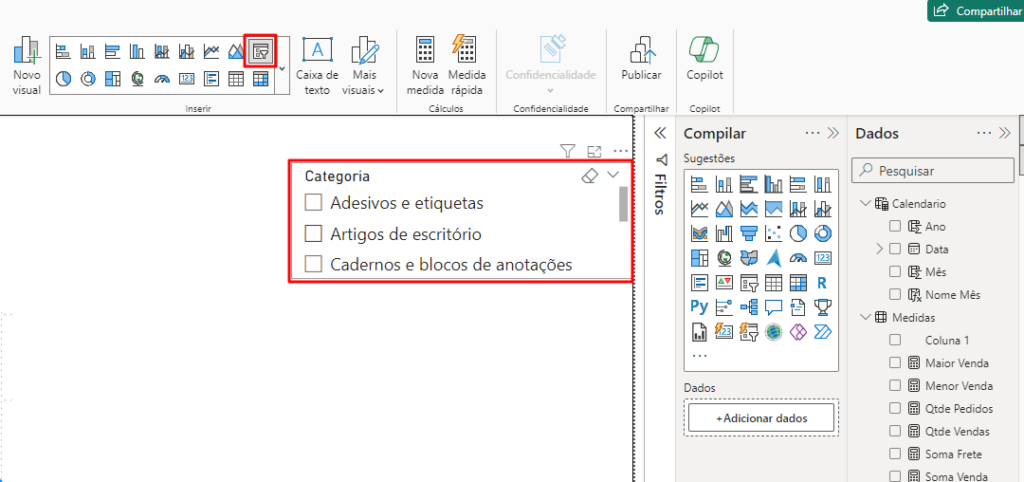Clear Categoria slicer selections with eraser
1024x482 pixels.
pos(590,176)
